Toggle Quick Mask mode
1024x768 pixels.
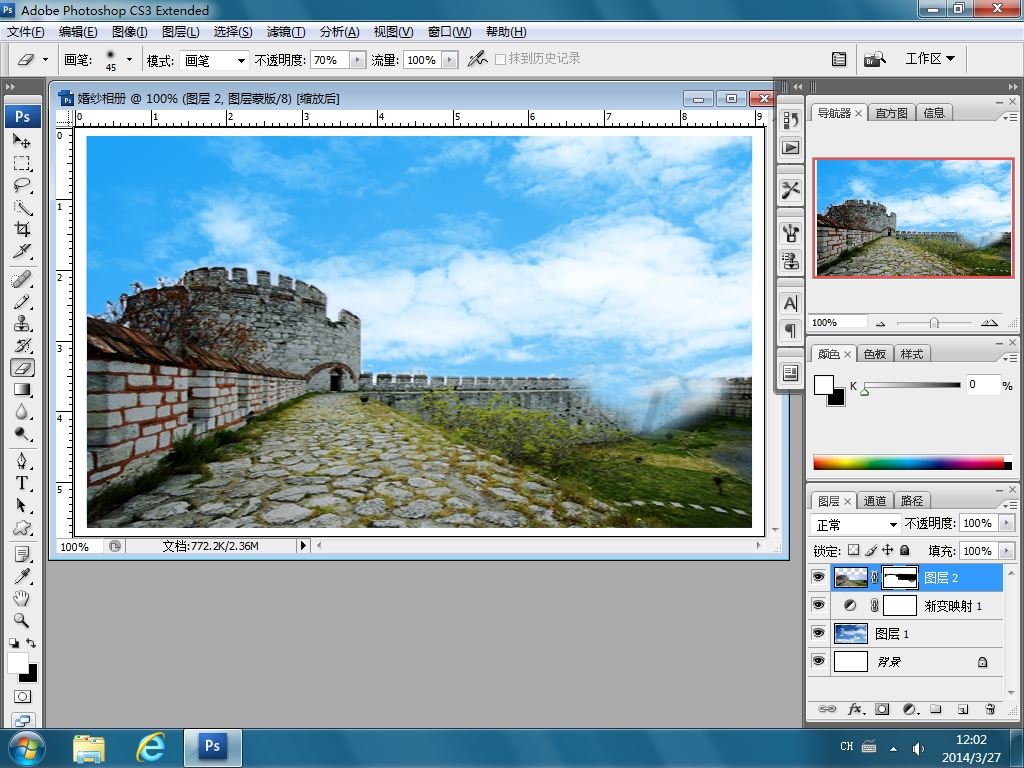click(22, 697)
